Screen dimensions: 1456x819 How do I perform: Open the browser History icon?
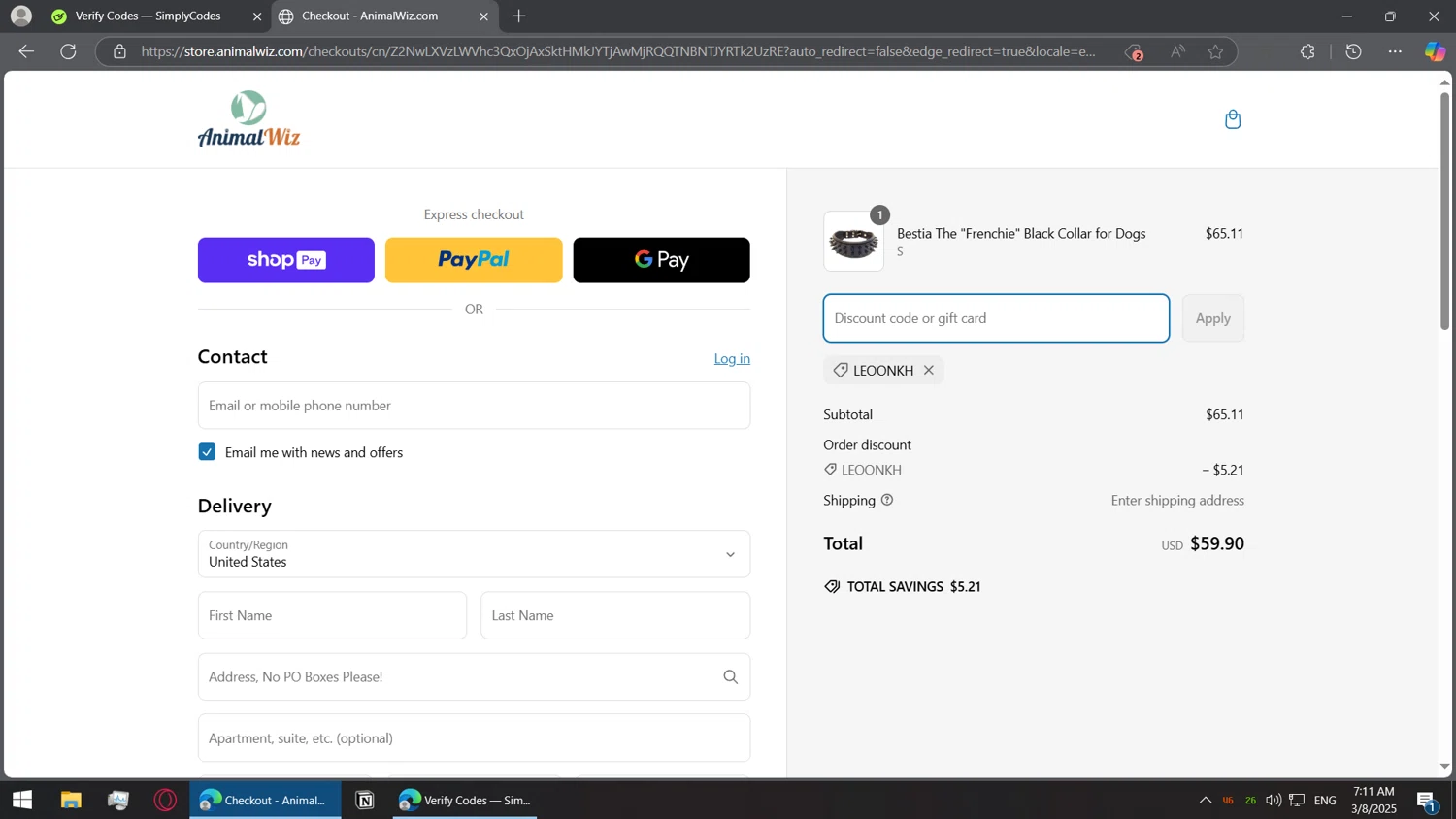click(x=1354, y=51)
